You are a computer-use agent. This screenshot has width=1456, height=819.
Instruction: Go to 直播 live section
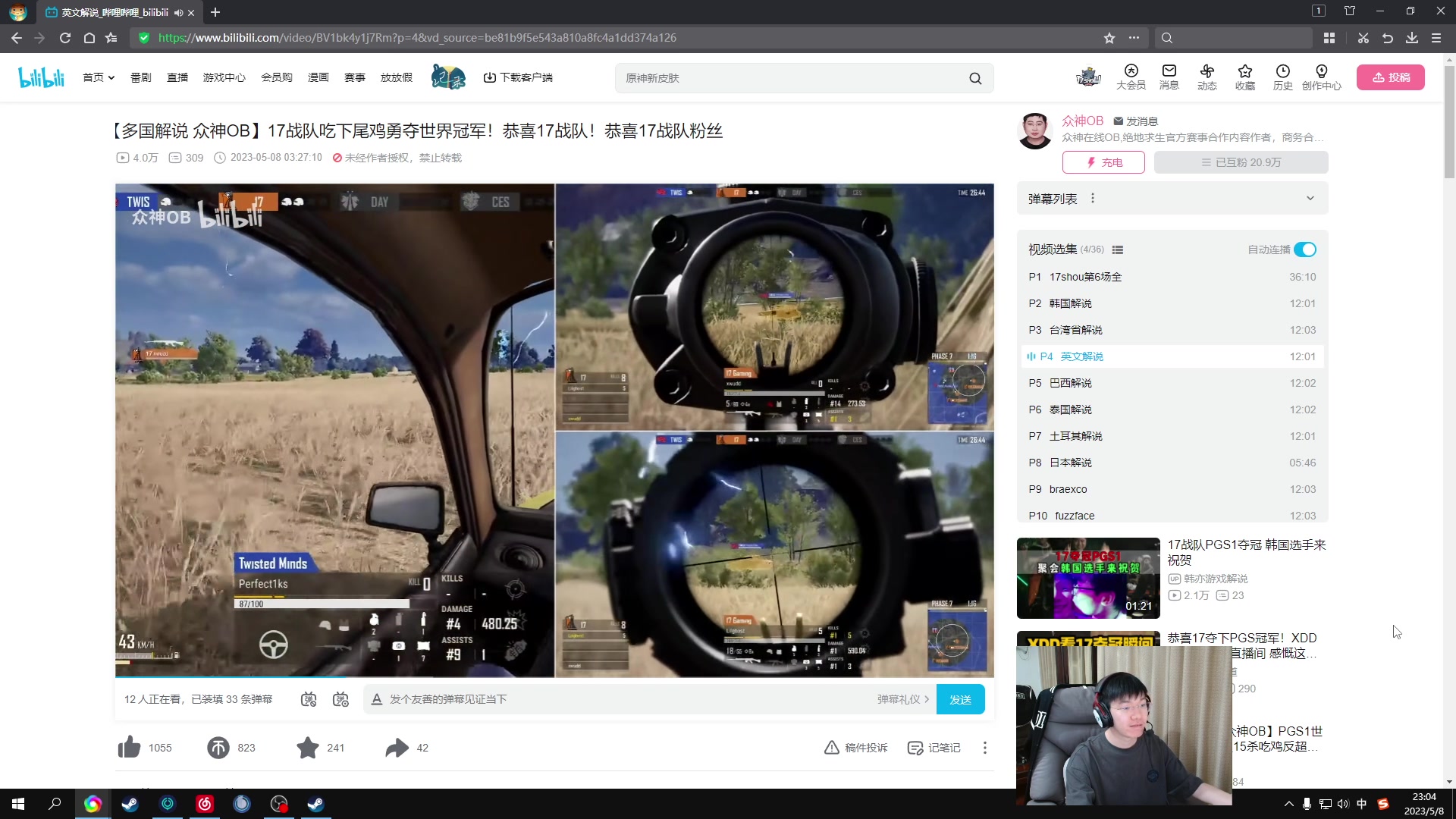tap(177, 77)
